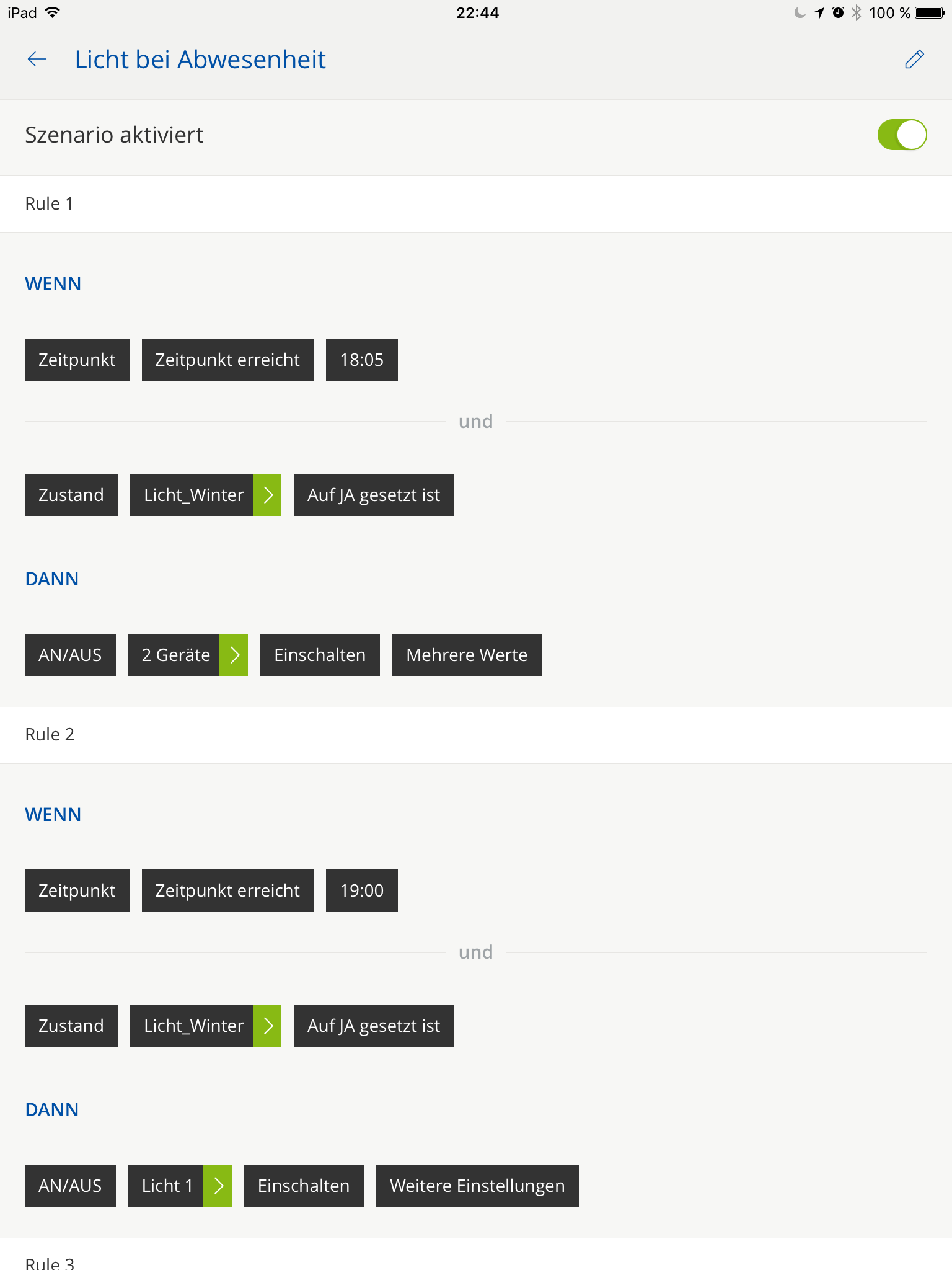Open edit mode with pencil icon
The image size is (952, 1270).
pyautogui.click(x=914, y=60)
